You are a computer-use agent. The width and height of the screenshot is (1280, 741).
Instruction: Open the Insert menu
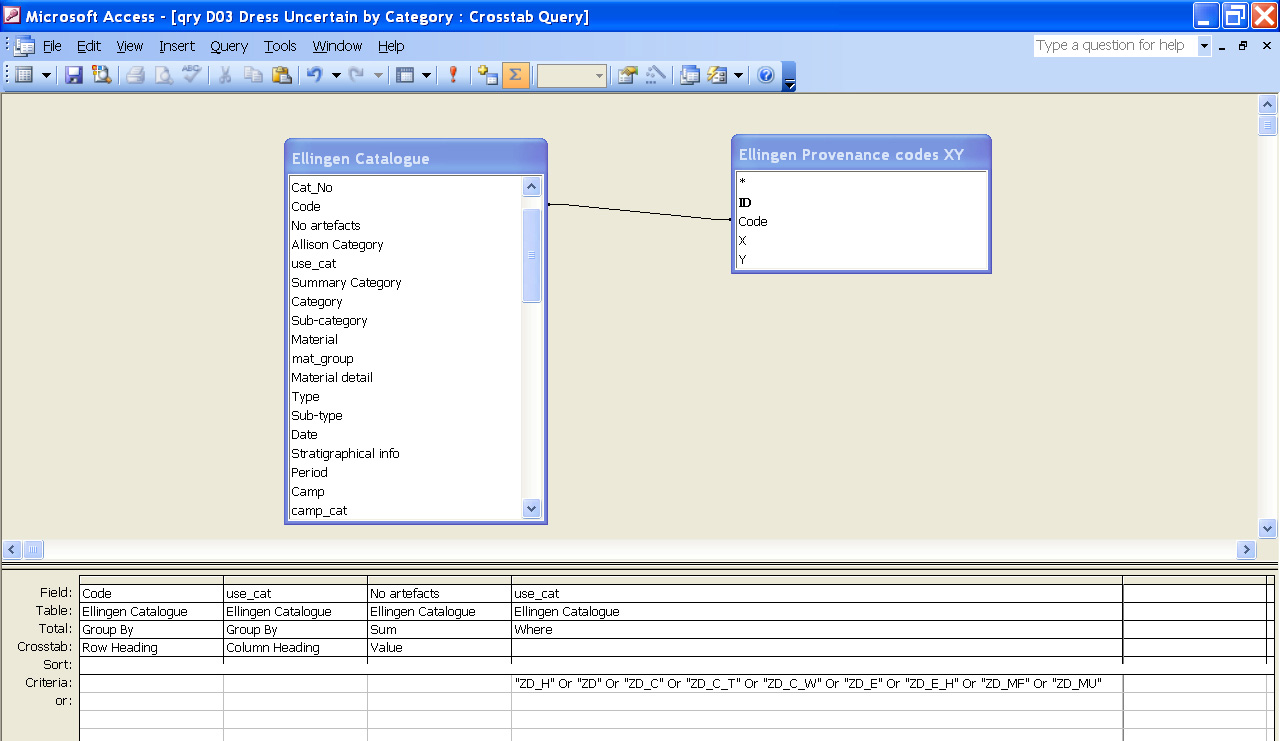(177, 46)
